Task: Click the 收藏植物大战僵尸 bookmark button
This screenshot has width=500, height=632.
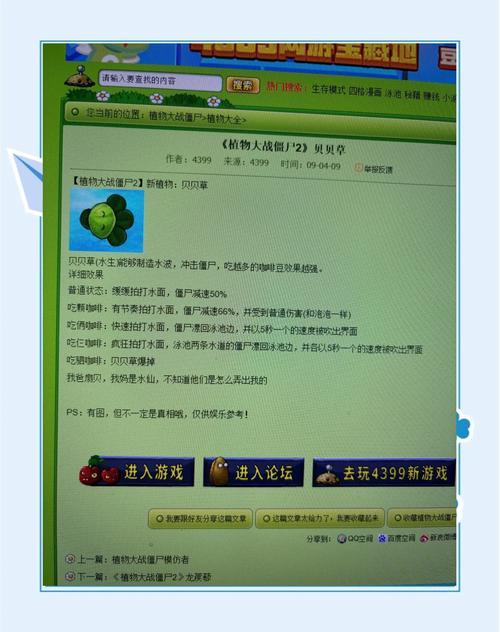Action: [422, 518]
